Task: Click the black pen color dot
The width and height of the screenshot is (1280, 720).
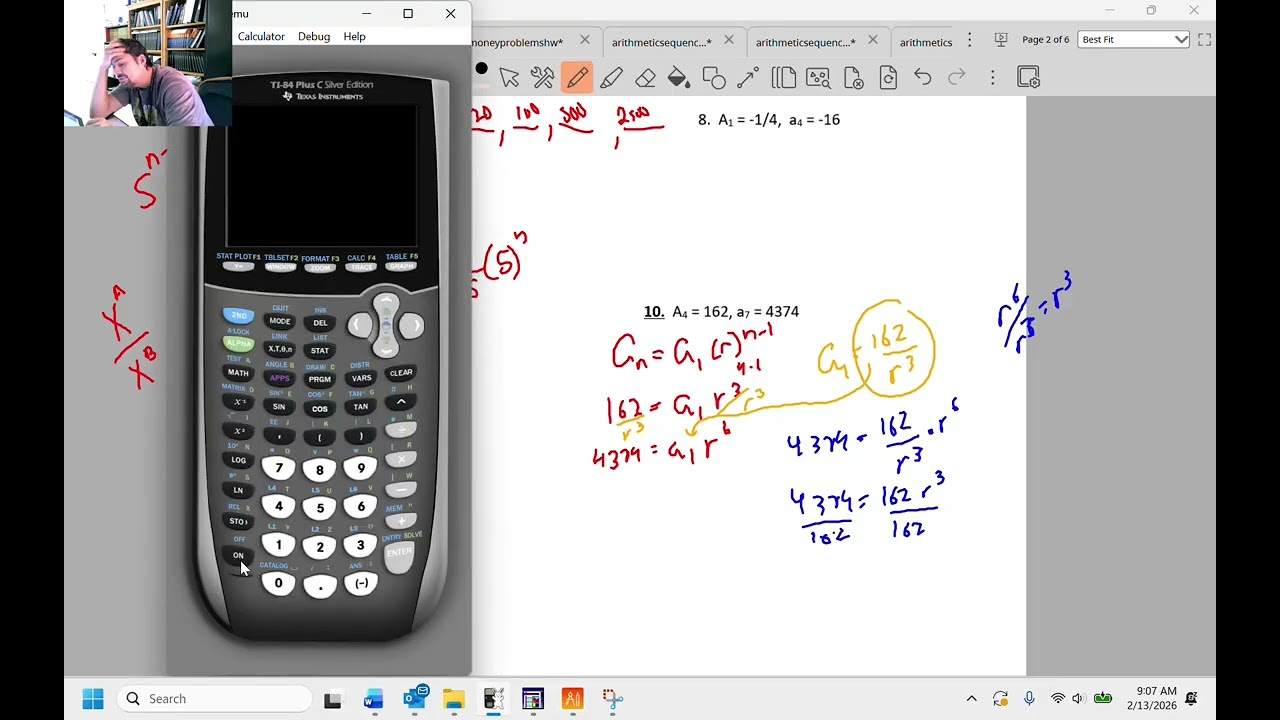Action: [x=481, y=69]
